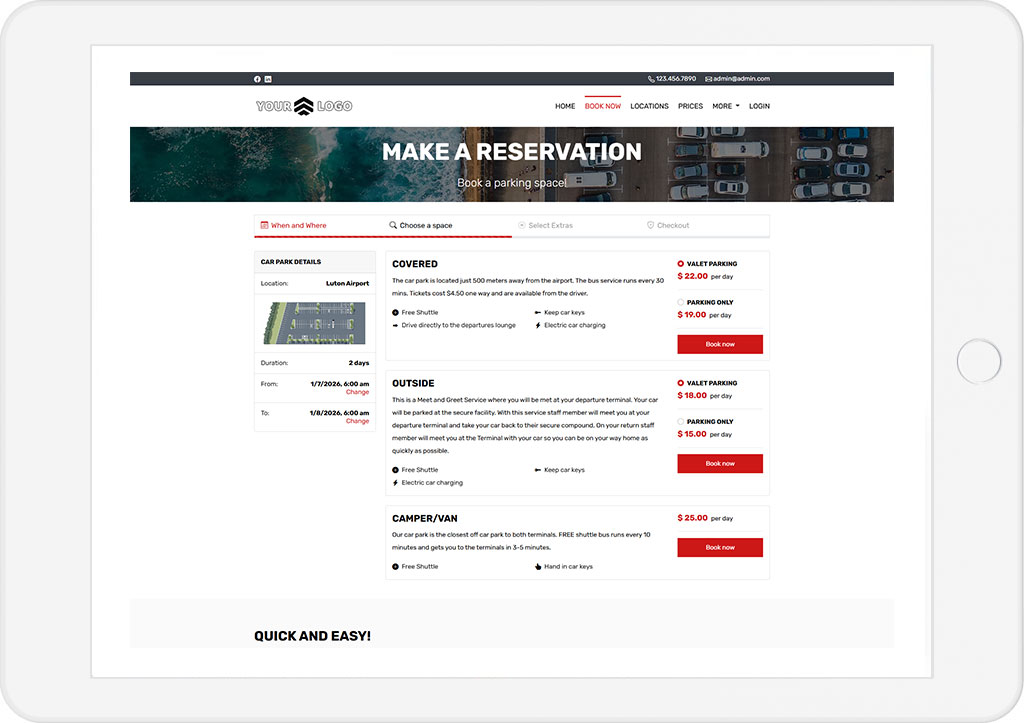Go to the Locations menu item
The height and width of the screenshot is (723, 1024).
[x=649, y=106]
